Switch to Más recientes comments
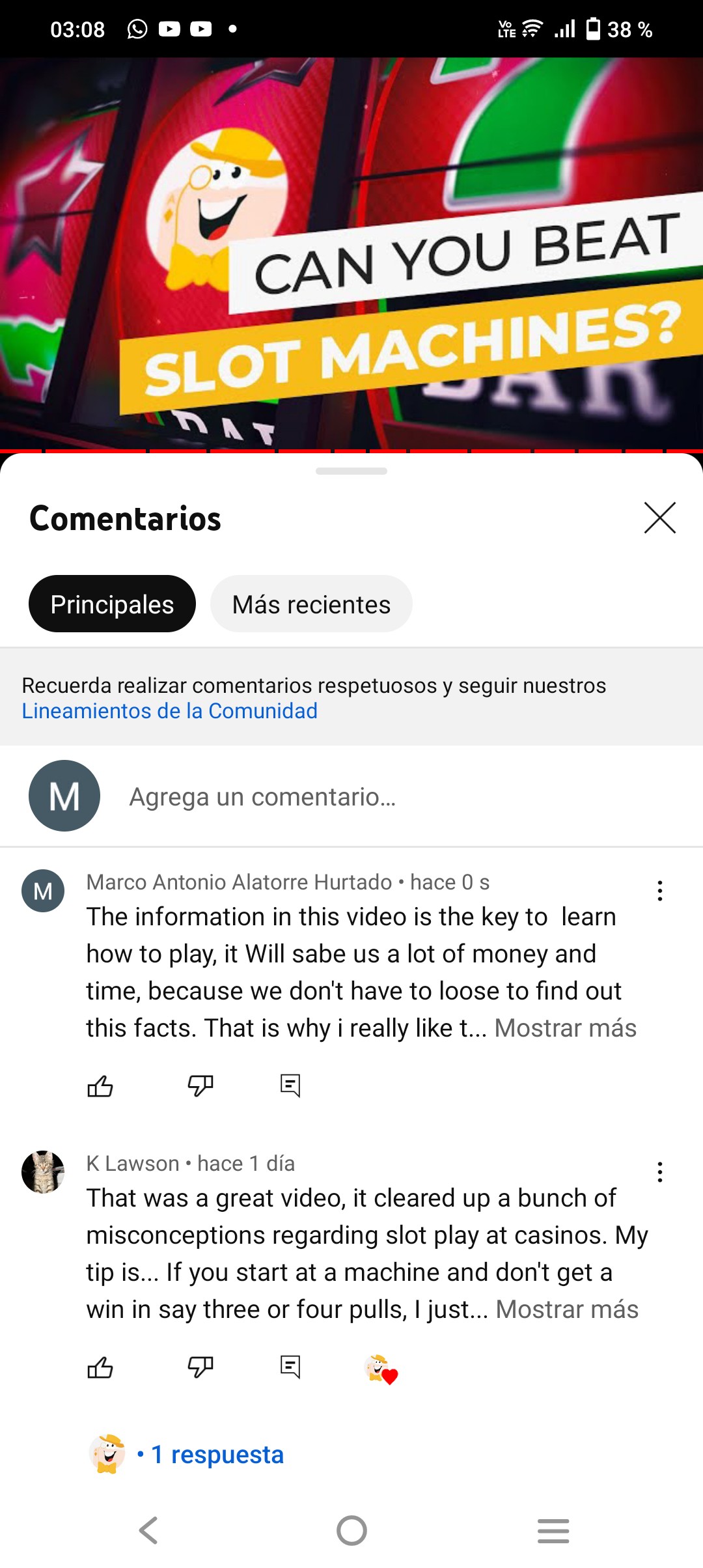Image resolution: width=703 pixels, height=1568 pixels. click(311, 604)
